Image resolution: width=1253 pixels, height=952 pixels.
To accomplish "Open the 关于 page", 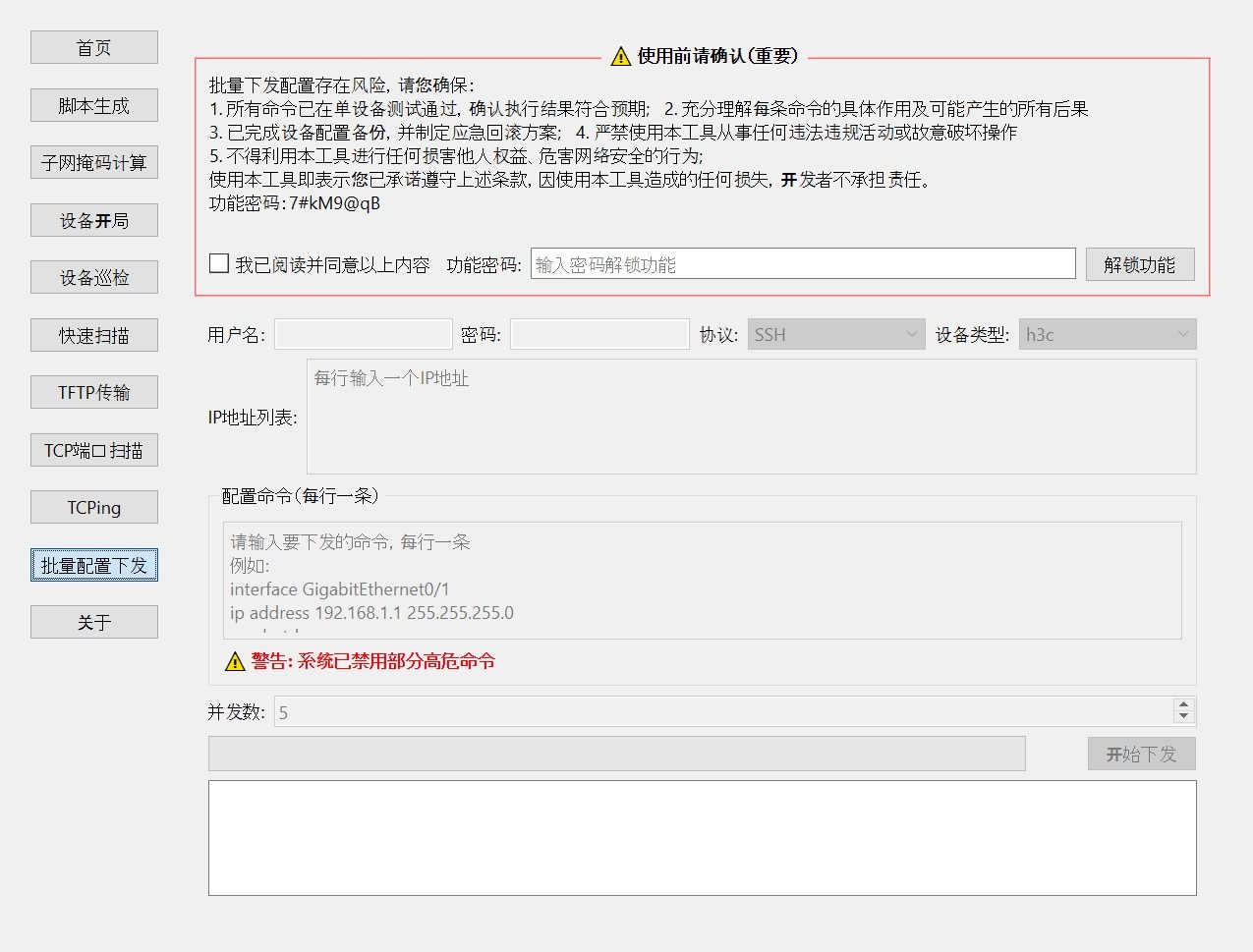I will [x=94, y=622].
